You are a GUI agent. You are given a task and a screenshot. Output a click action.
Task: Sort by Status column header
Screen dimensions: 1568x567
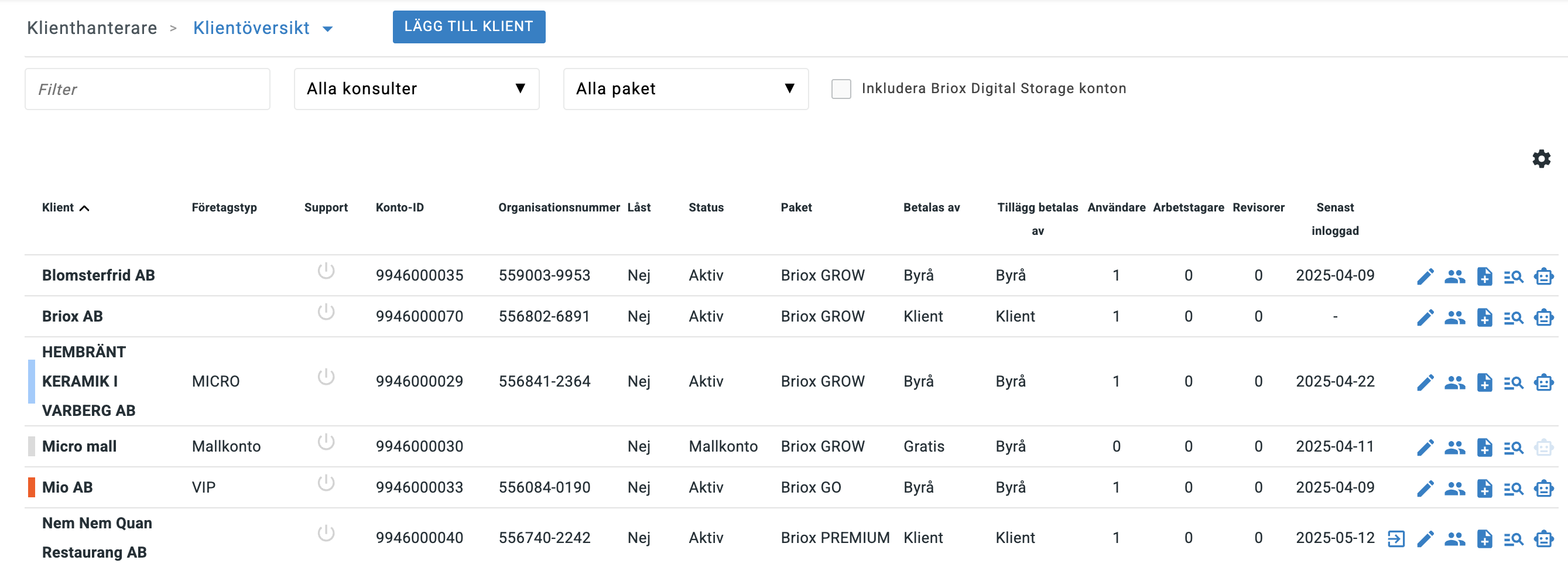[706, 208]
